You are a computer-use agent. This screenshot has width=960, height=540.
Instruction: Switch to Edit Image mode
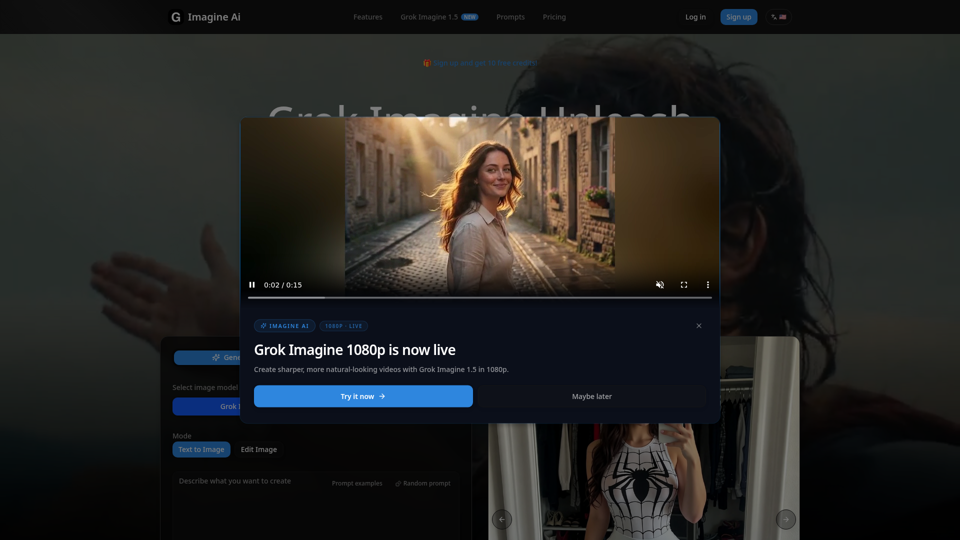pyautogui.click(x=258, y=449)
